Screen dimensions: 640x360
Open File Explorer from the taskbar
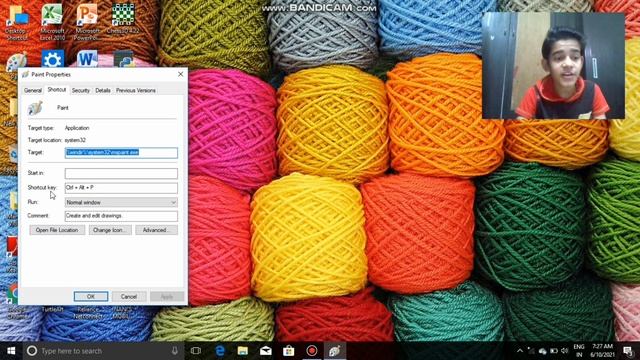pos(242,351)
